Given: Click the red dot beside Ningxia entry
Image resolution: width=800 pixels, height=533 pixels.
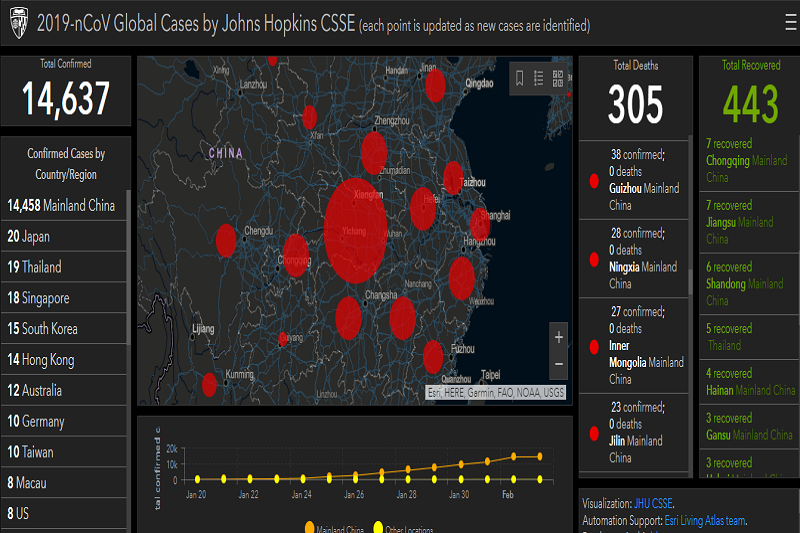Looking at the screenshot, I should 594,259.
